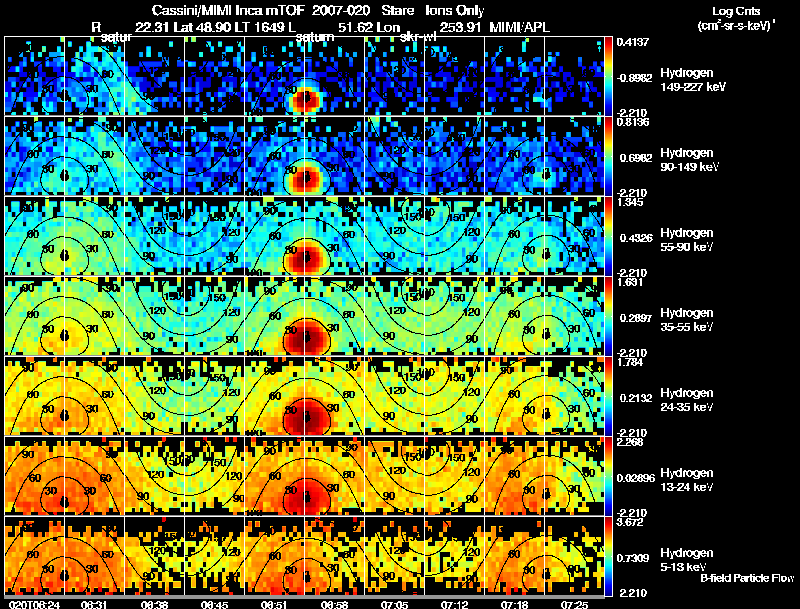This screenshot has width=800, height=609.
Task: Click the color bar beside 90-149 keV row
Action: coord(608,156)
